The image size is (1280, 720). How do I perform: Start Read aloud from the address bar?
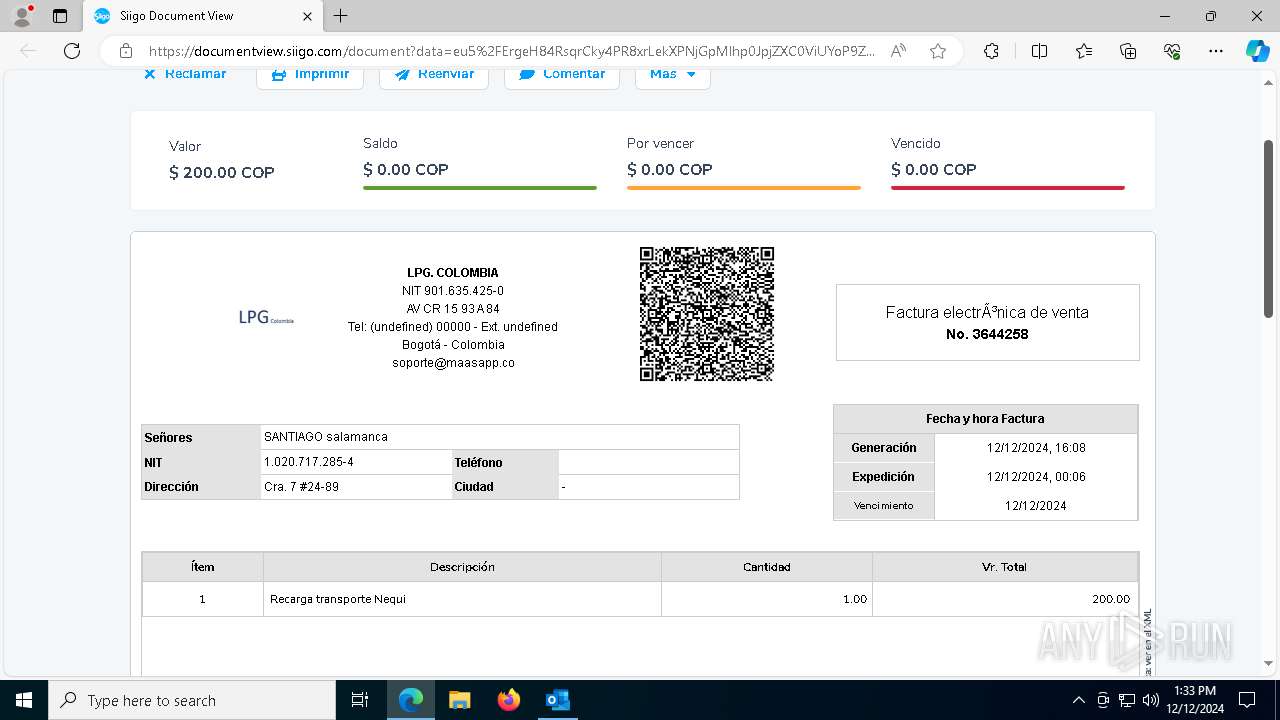(x=898, y=51)
